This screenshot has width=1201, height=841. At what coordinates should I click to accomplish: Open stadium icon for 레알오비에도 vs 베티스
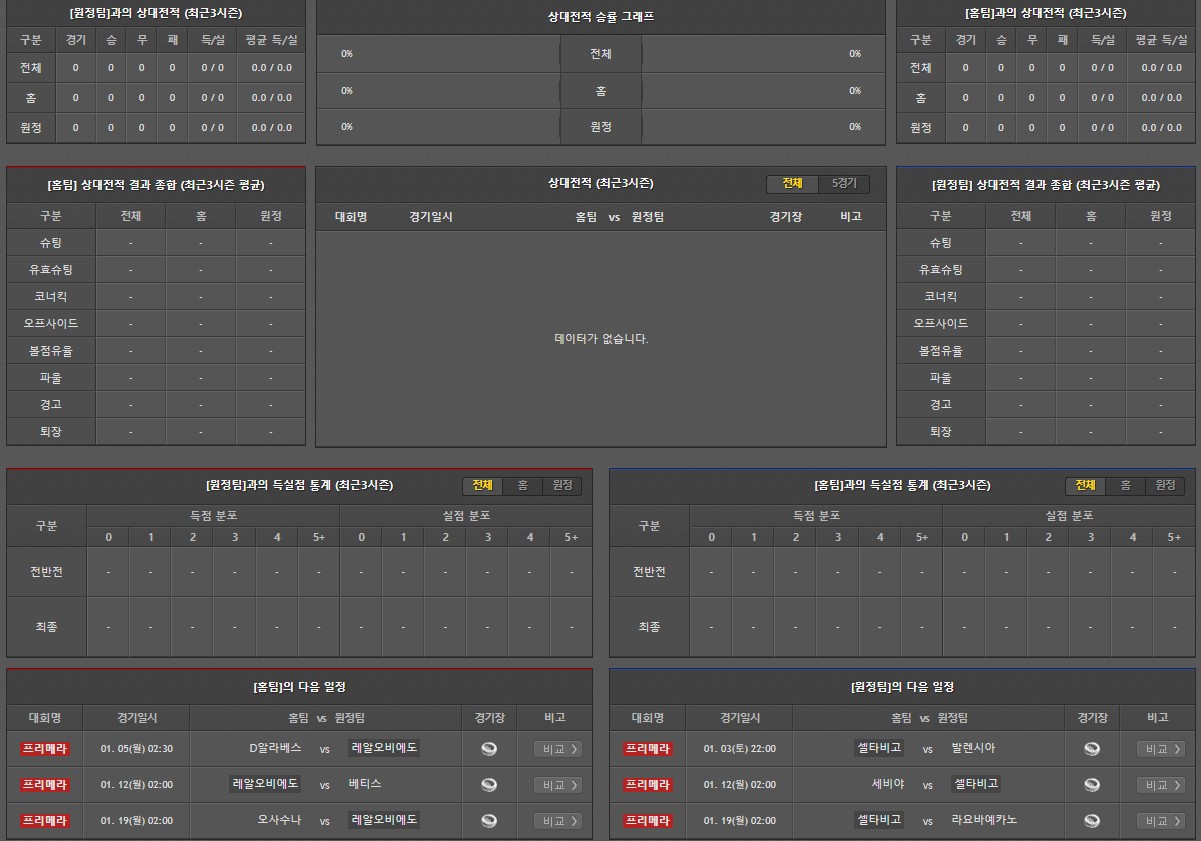tap(489, 785)
